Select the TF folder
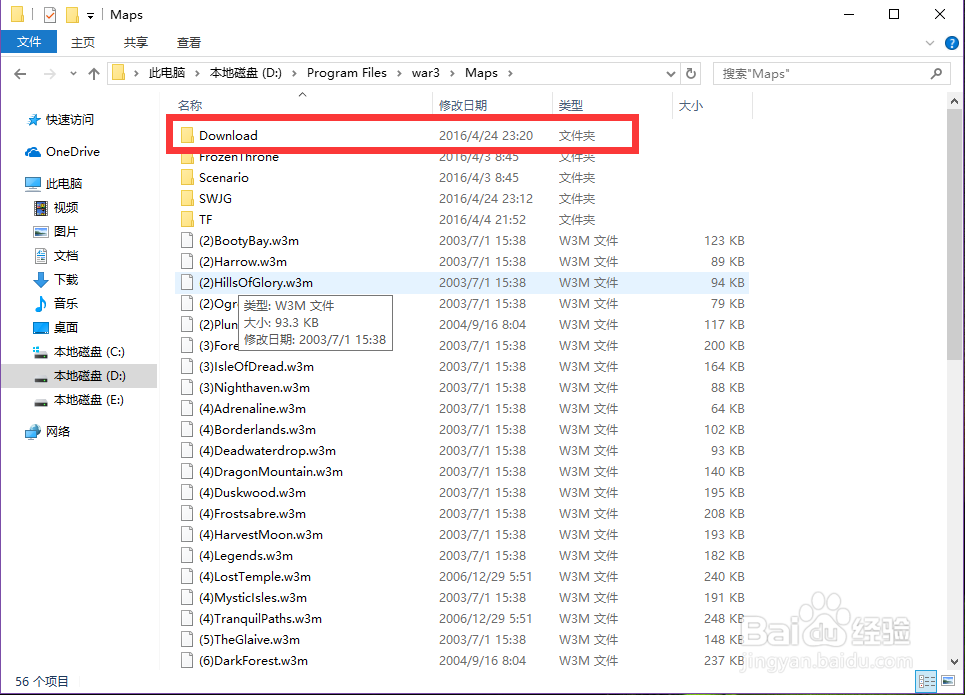This screenshot has height=695, width=965. pos(462,220)
